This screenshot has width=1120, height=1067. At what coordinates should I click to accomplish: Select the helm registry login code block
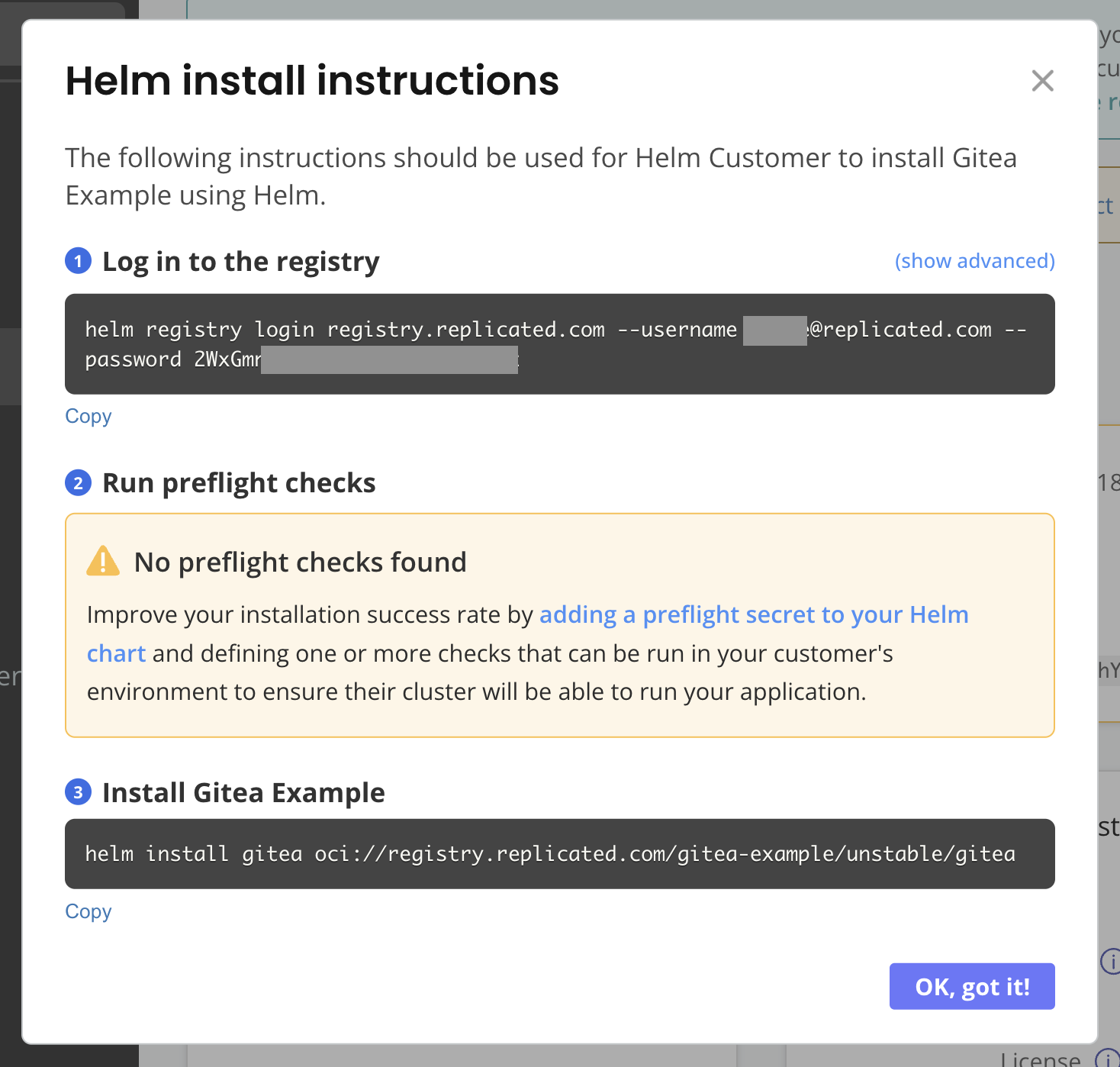coord(559,343)
